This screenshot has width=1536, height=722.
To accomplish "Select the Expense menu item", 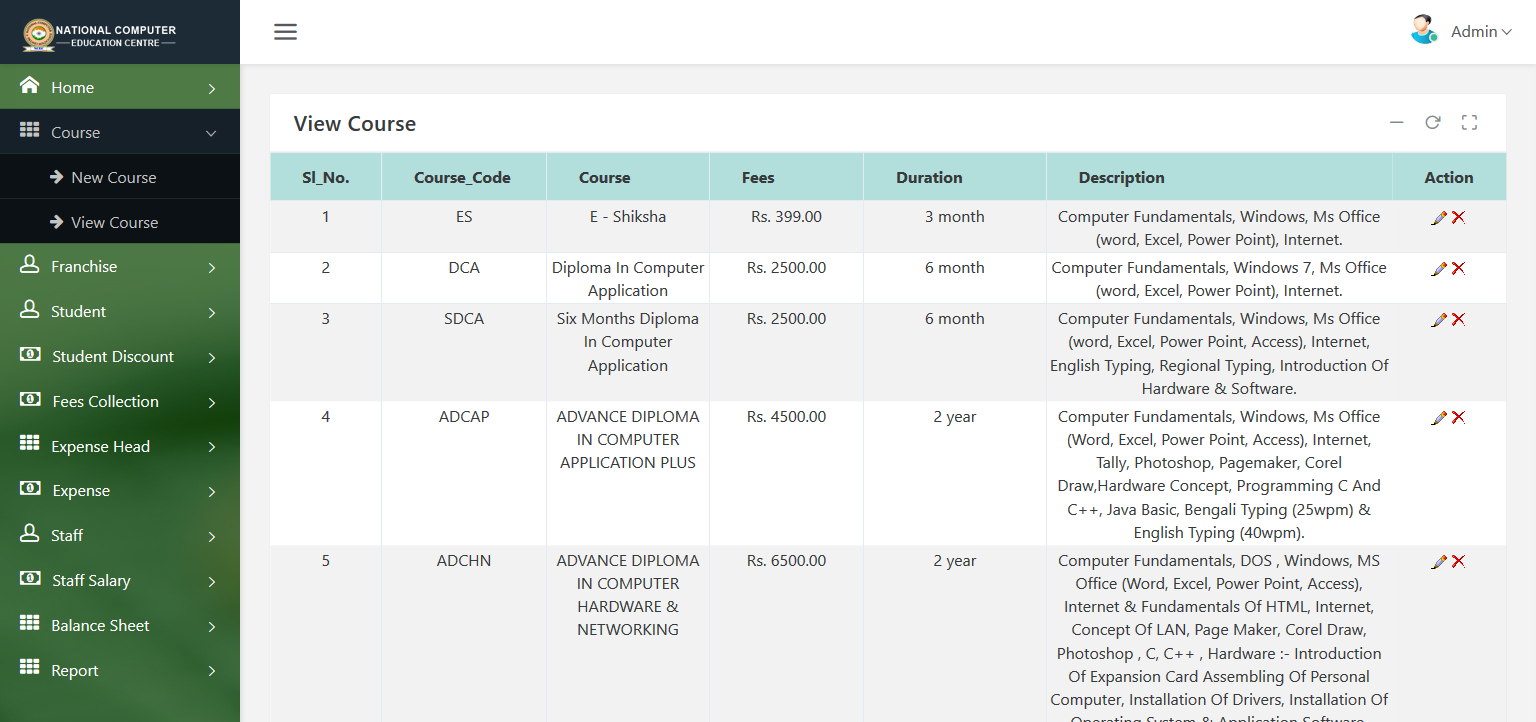I will coord(120,490).
